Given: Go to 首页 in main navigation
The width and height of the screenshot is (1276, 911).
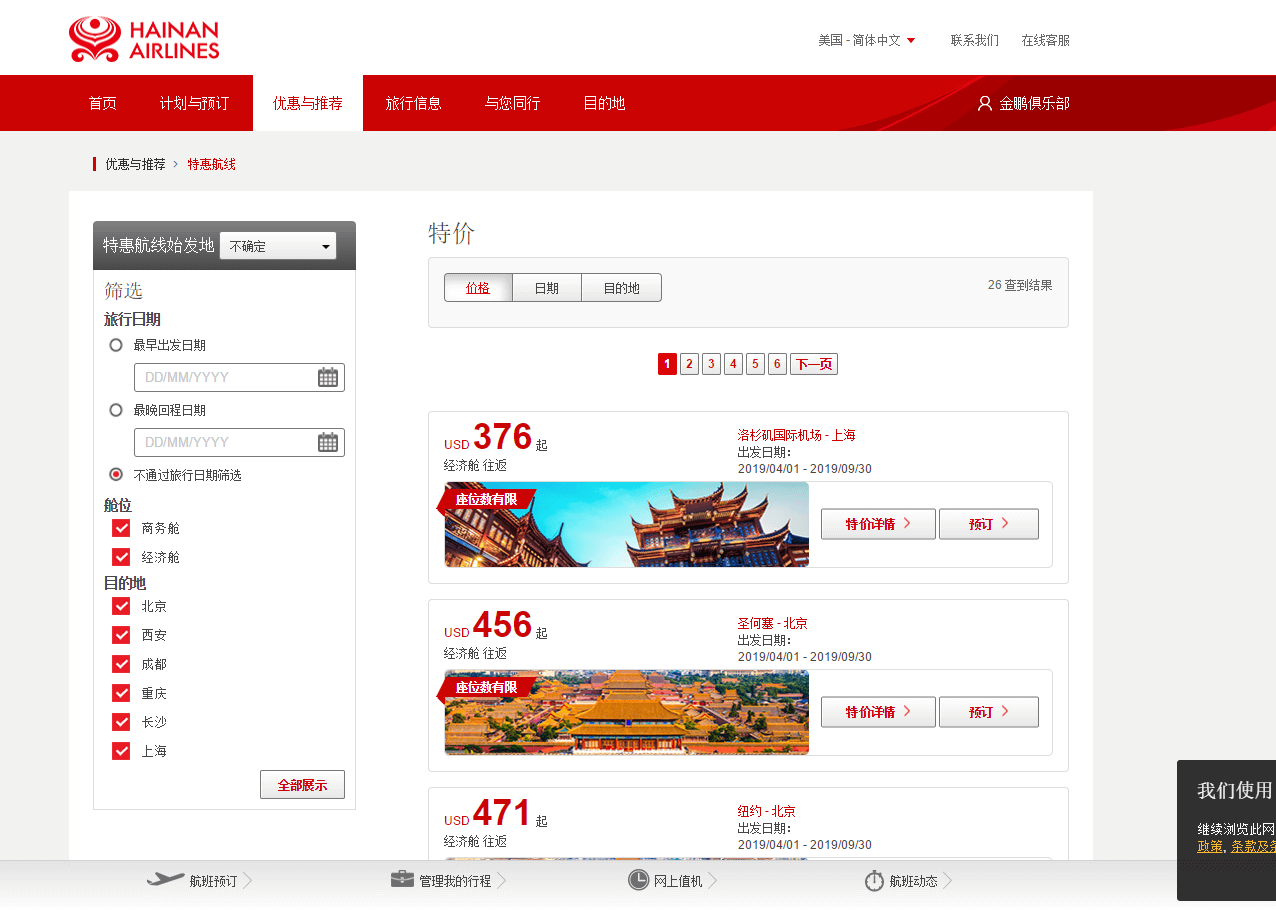Looking at the screenshot, I should point(103,103).
